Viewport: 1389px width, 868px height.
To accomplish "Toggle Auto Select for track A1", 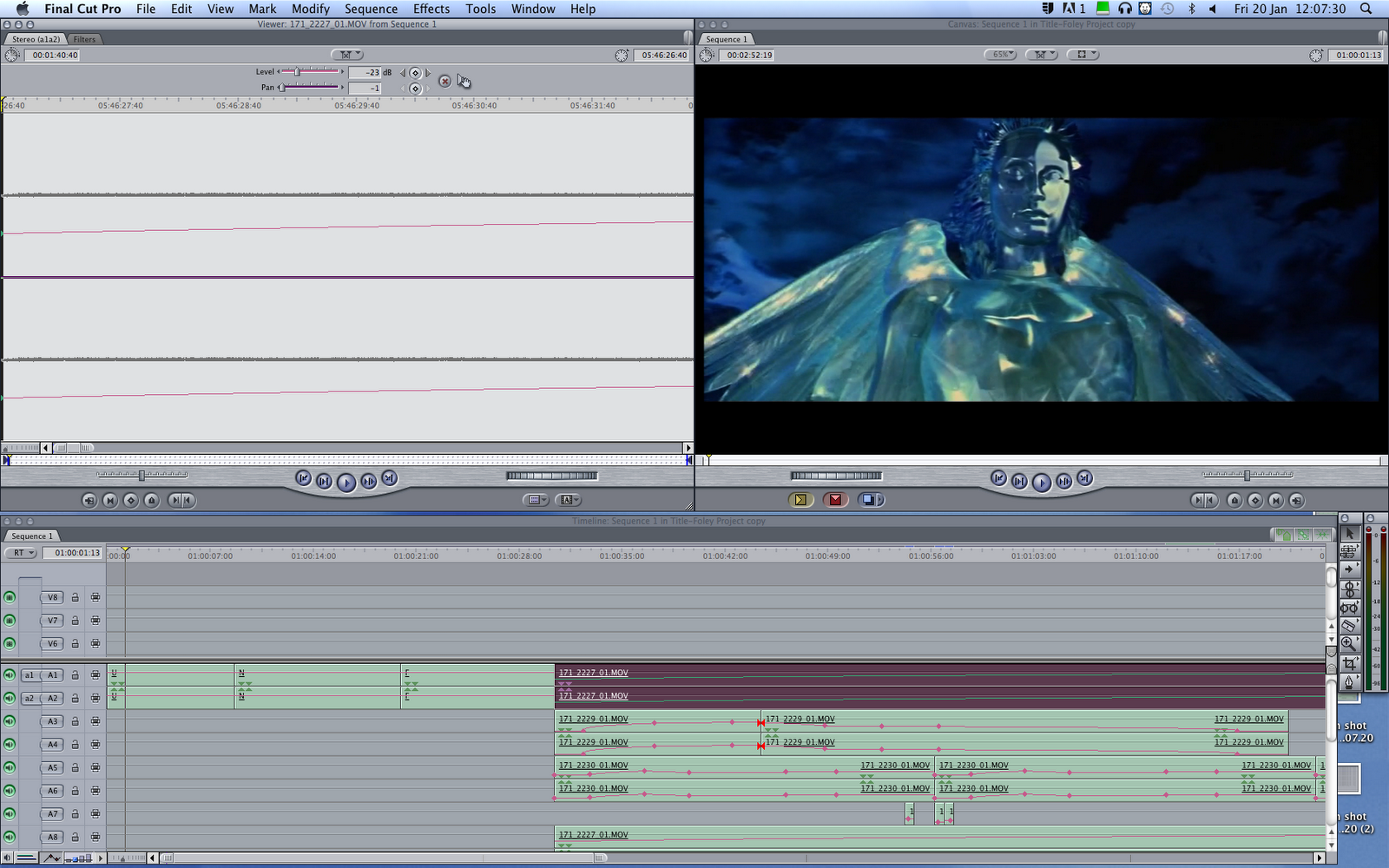I will tap(95, 675).
